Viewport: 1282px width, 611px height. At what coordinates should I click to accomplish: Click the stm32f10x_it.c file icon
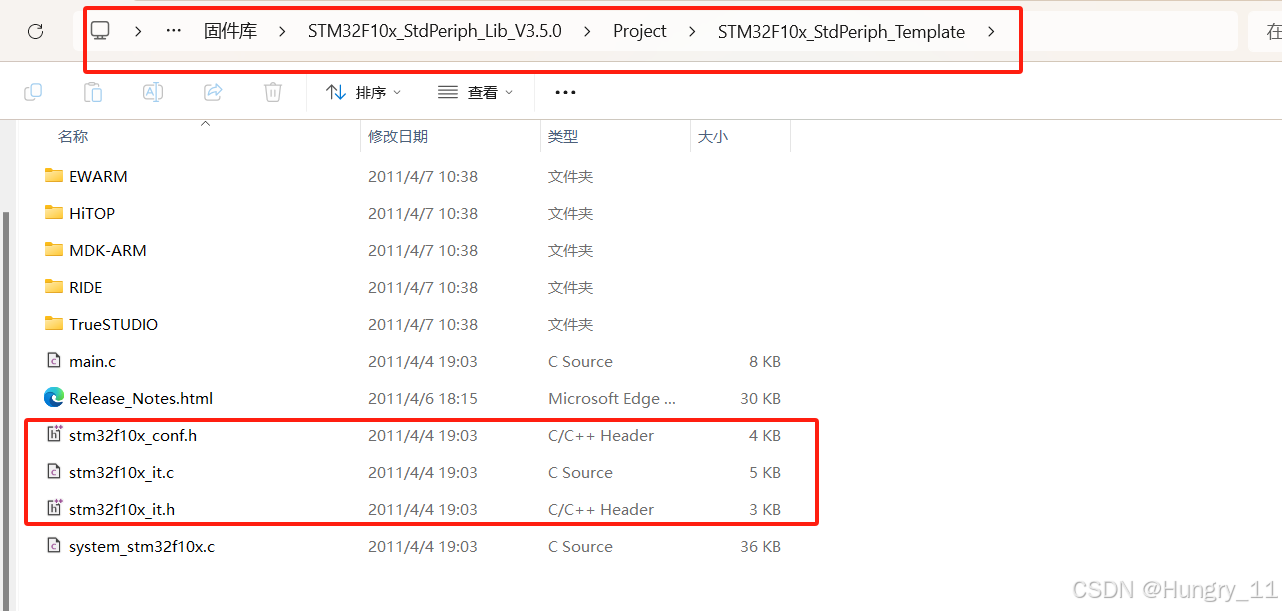tap(54, 472)
